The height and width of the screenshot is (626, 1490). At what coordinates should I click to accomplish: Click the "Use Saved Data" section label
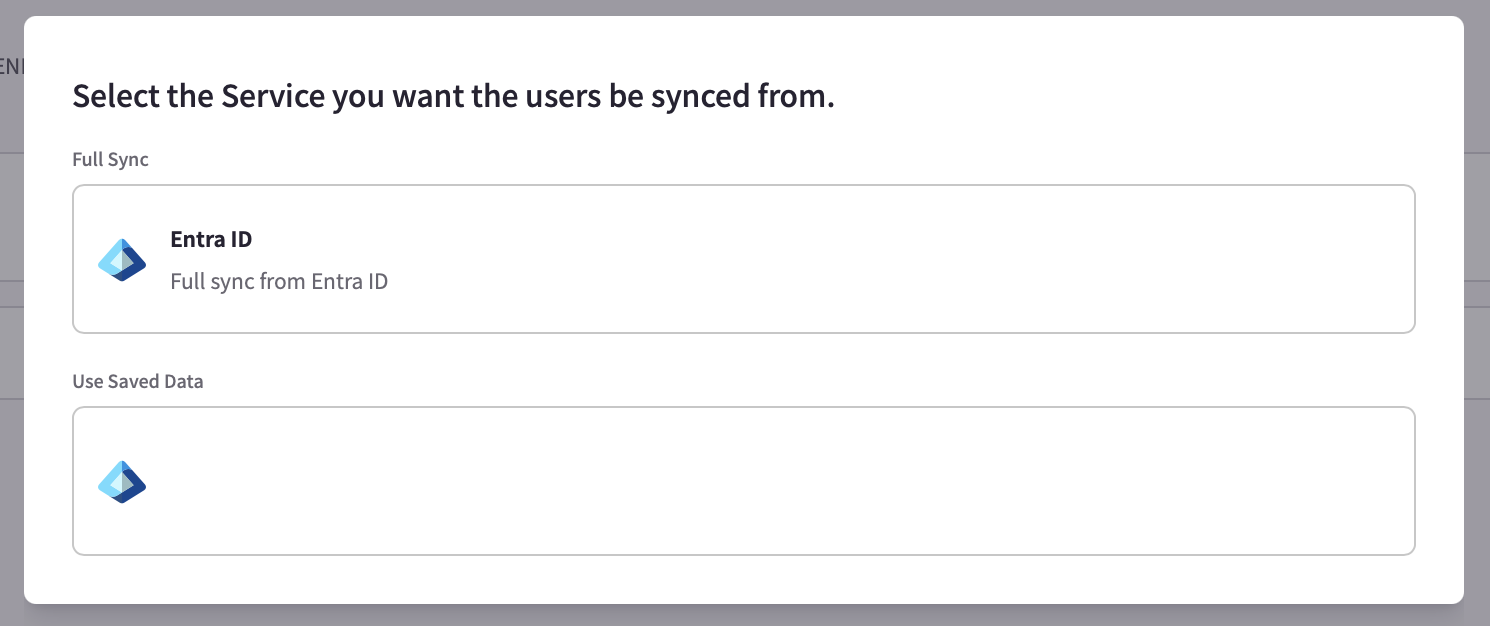coord(138,381)
